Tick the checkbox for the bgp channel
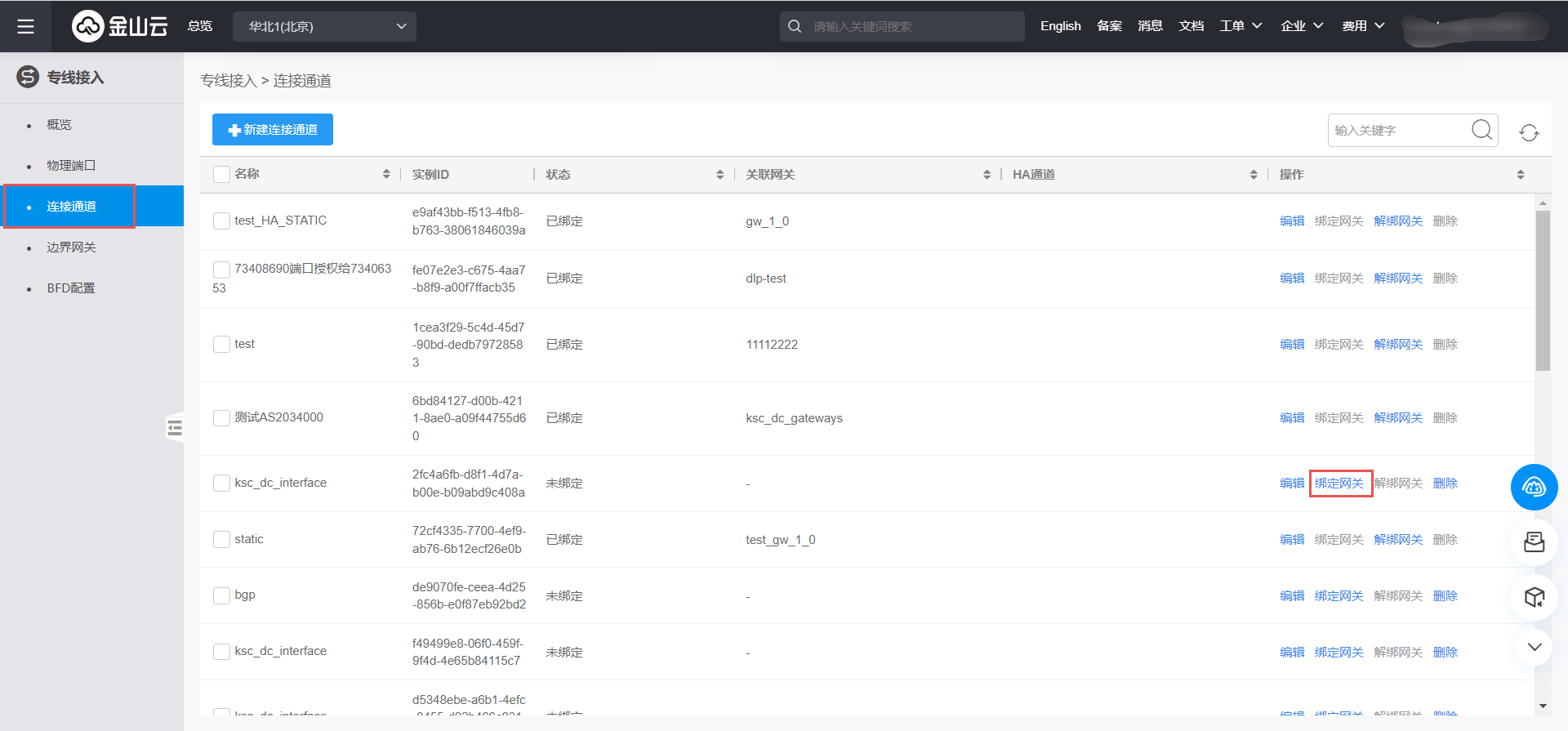 click(x=221, y=595)
